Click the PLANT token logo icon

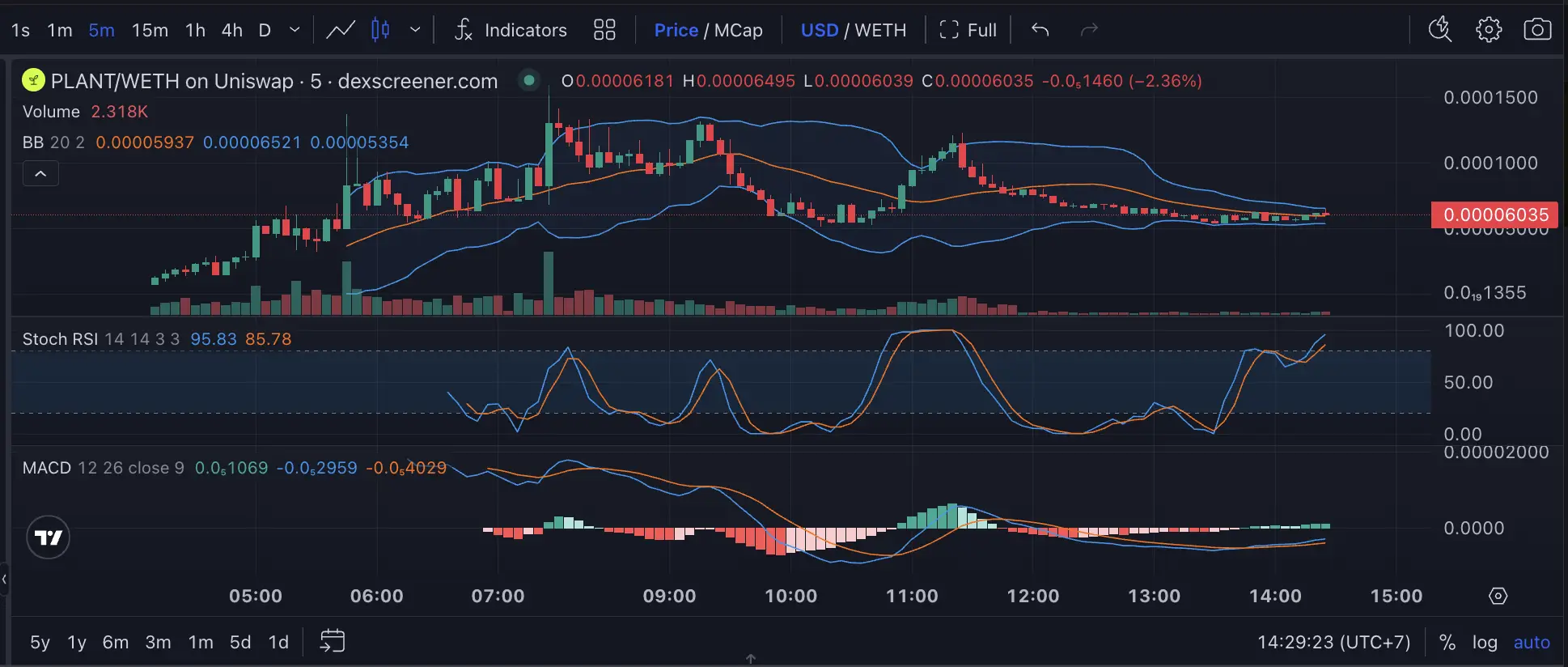(33, 80)
